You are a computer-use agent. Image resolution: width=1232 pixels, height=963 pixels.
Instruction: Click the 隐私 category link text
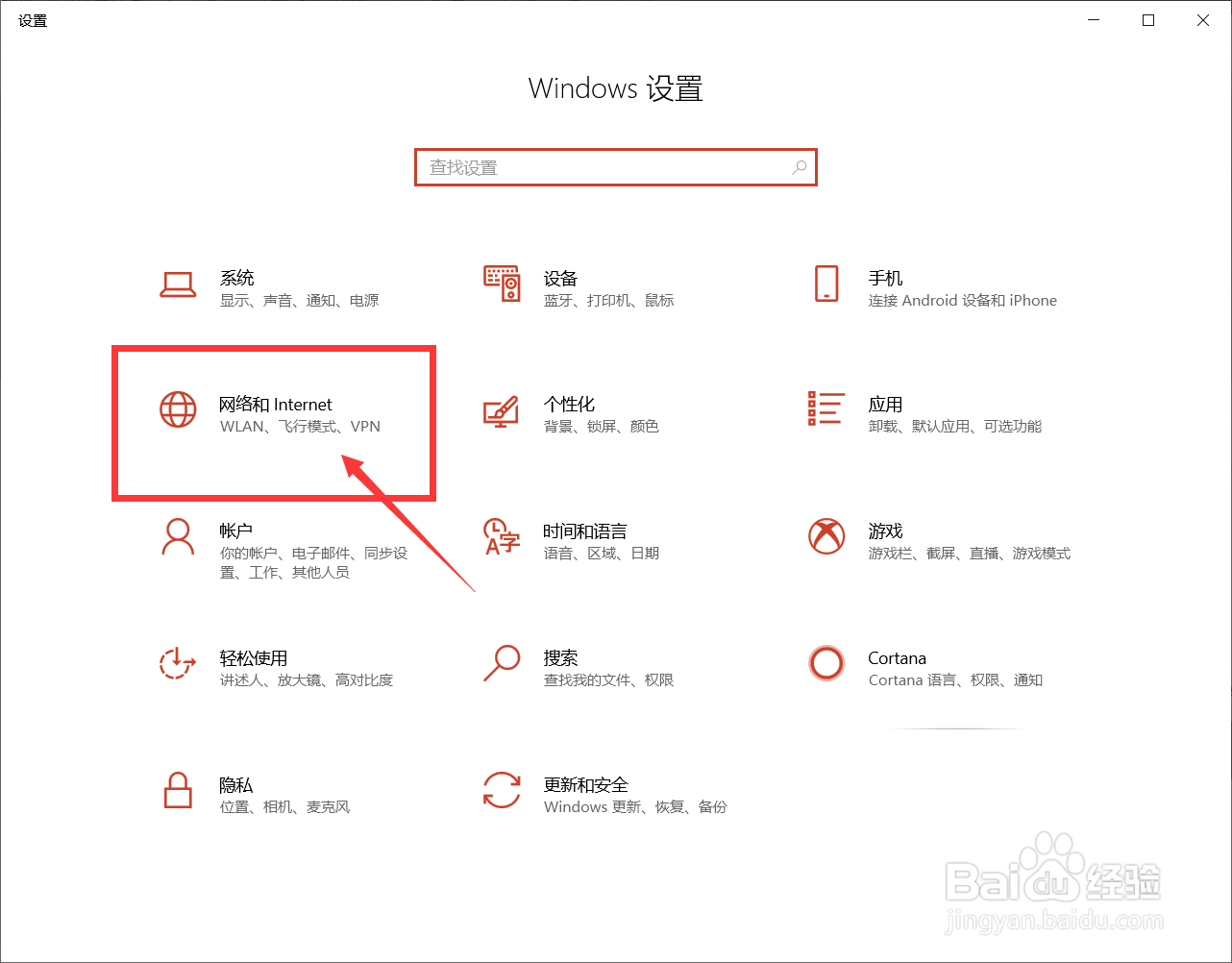point(235,785)
